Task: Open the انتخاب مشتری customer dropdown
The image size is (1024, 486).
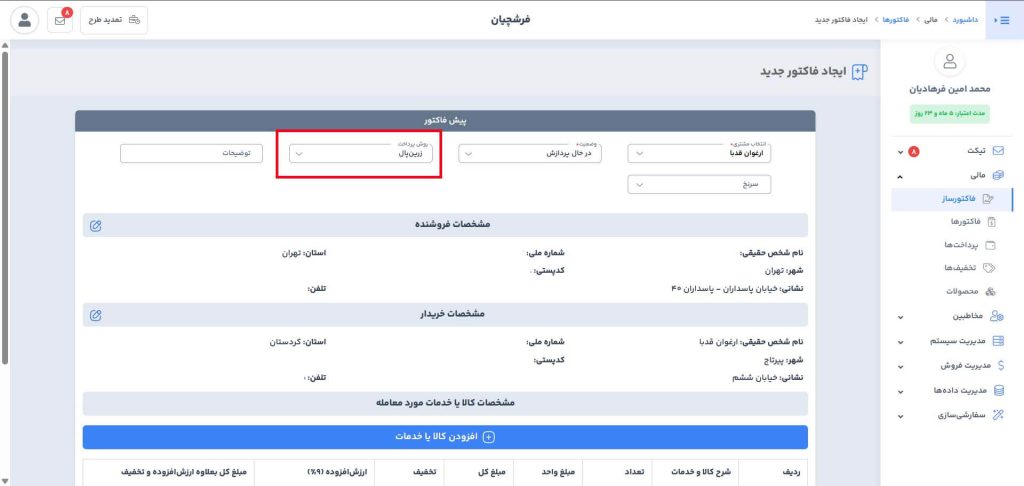Action: [700, 154]
